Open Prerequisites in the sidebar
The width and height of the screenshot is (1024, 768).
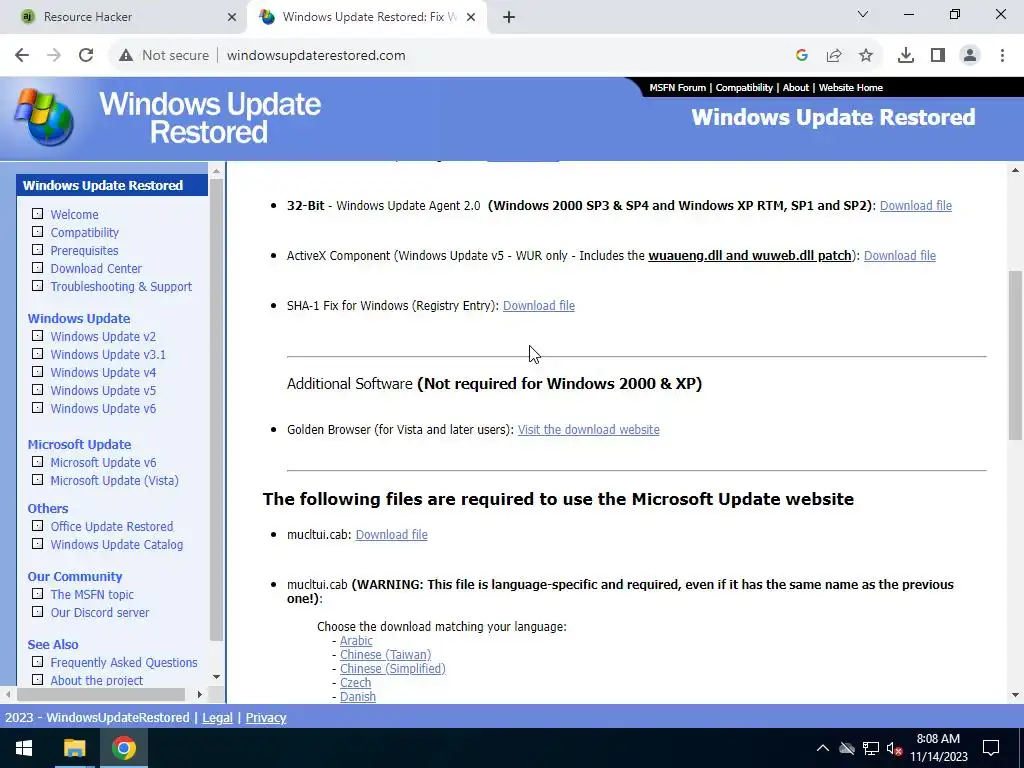tap(84, 251)
